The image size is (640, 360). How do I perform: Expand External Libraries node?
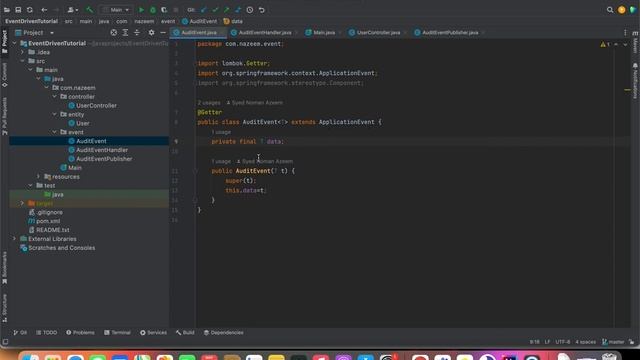click(x=14, y=239)
